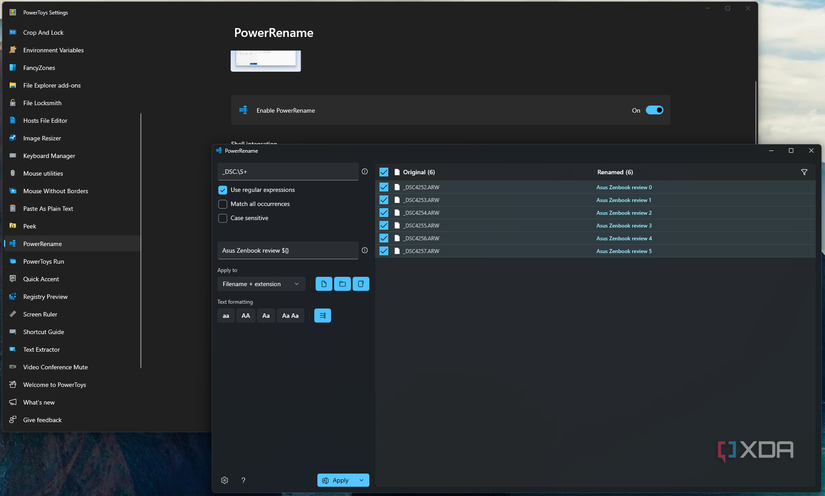The height and width of the screenshot is (496, 825).
Task: Open the filter icon in file list header
Action: pos(804,172)
